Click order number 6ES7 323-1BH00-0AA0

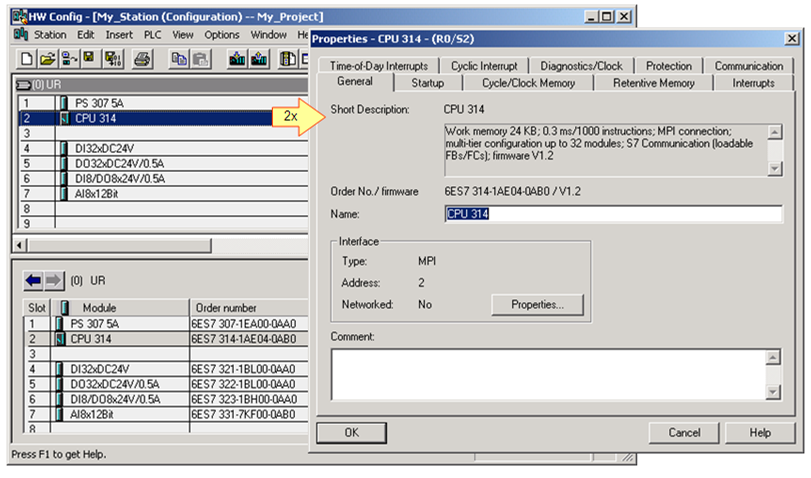click(244, 399)
